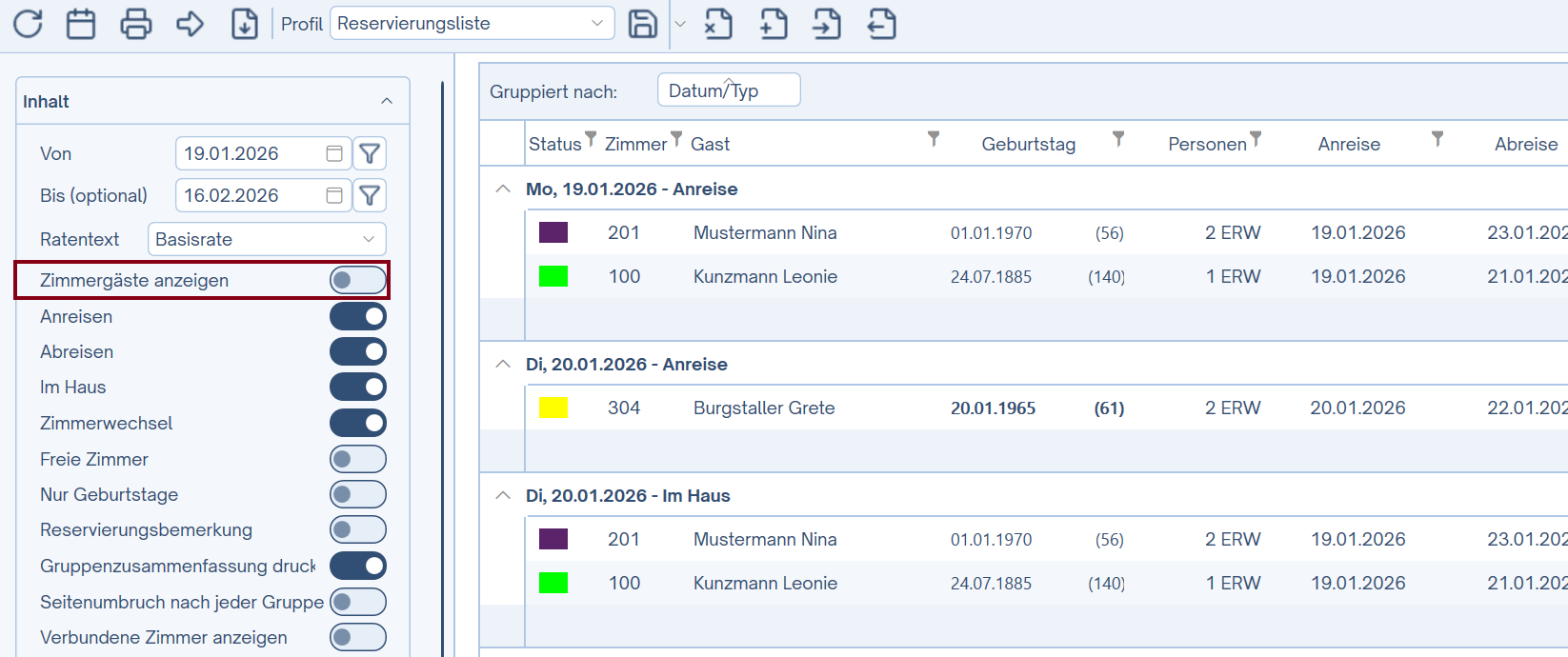The image size is (1568, 657).
Task: Click the import profile document icon
Action: point(827,24)
